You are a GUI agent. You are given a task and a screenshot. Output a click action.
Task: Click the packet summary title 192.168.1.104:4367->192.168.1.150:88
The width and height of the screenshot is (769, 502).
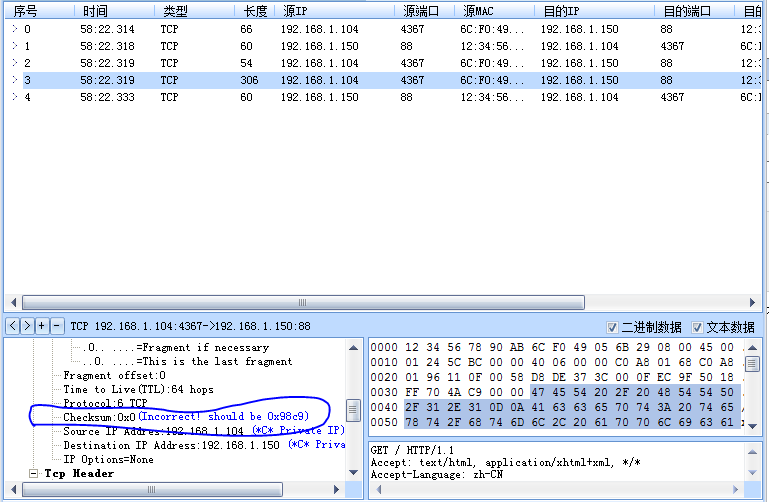pyautogui.click(x=190, y=326)
